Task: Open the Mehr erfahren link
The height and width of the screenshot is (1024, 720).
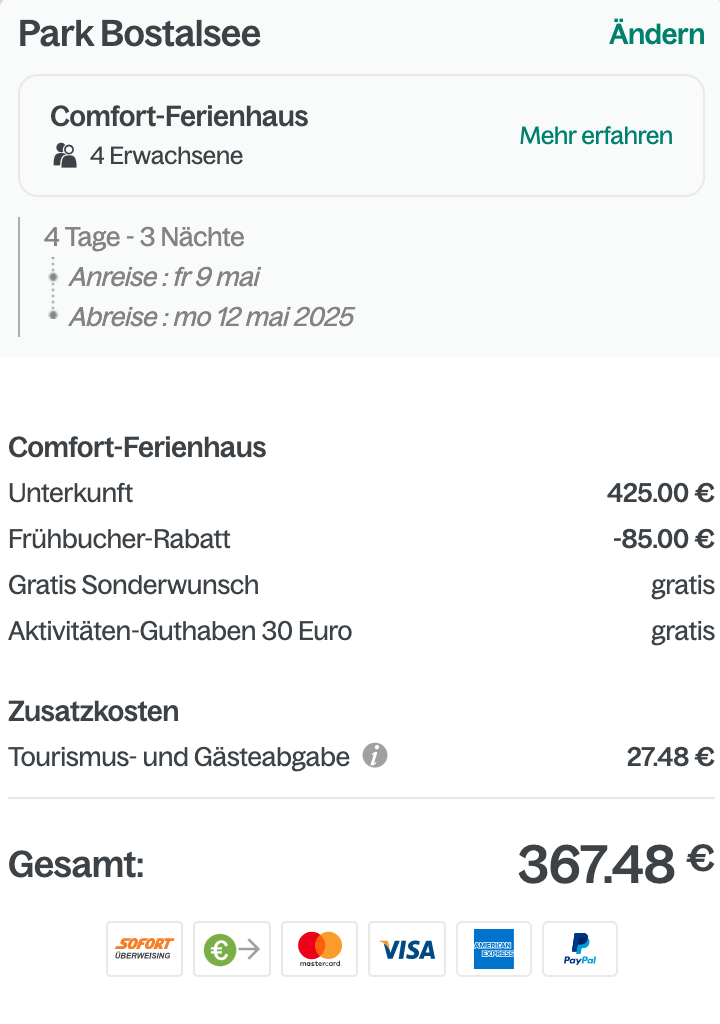Action: click(596, 136)
